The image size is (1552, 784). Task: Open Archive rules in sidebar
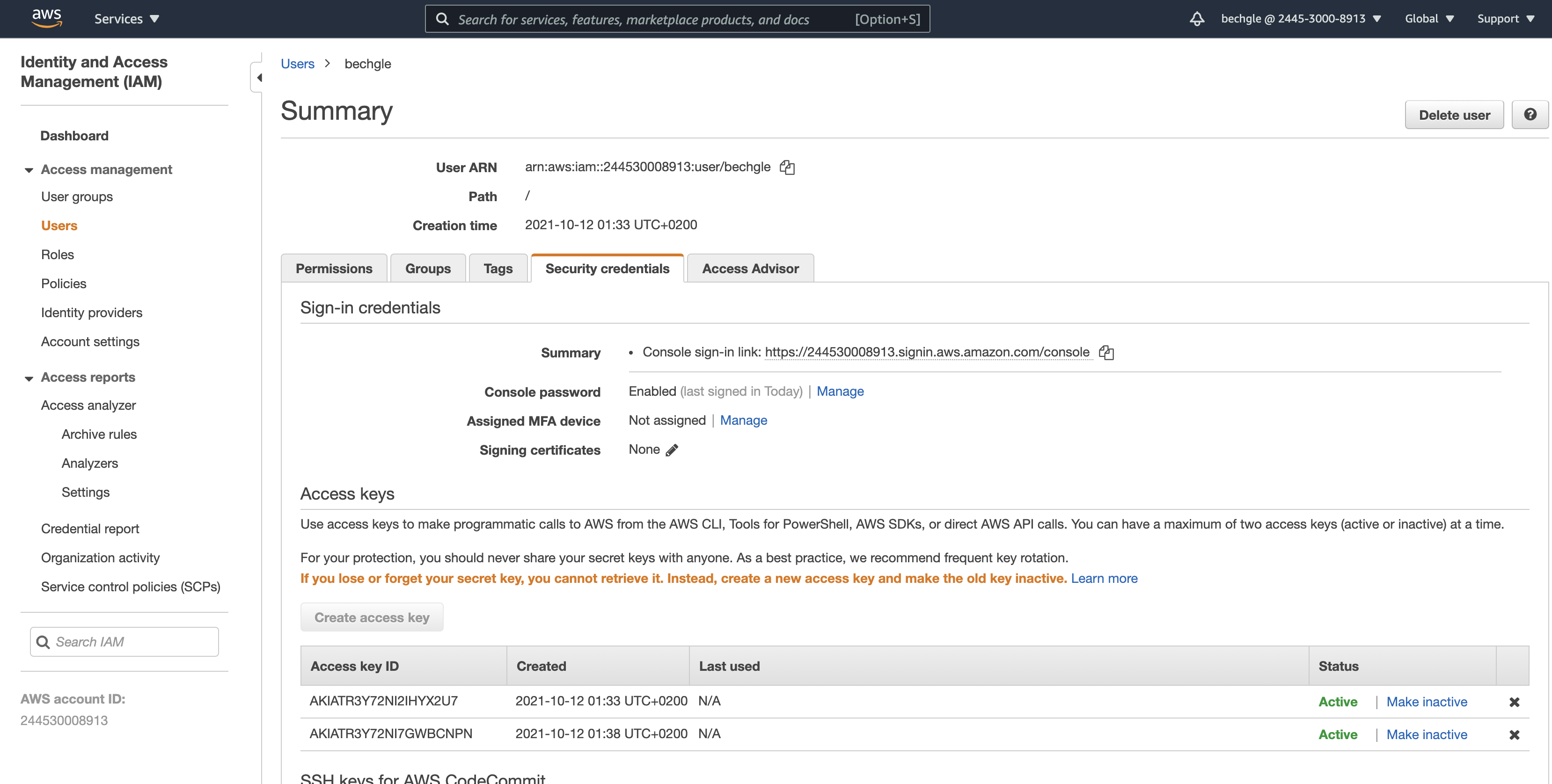point(99,434)
